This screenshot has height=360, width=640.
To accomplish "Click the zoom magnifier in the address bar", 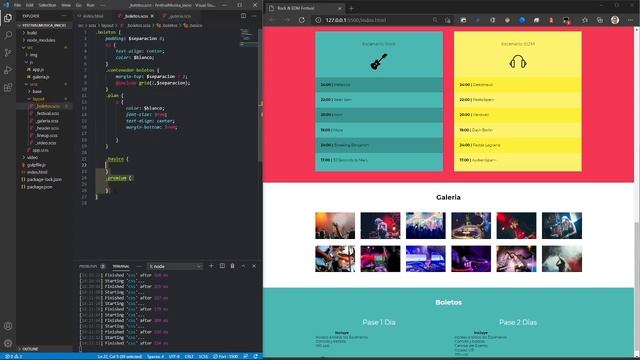I will pyautogui.click(x=435, y=20).
